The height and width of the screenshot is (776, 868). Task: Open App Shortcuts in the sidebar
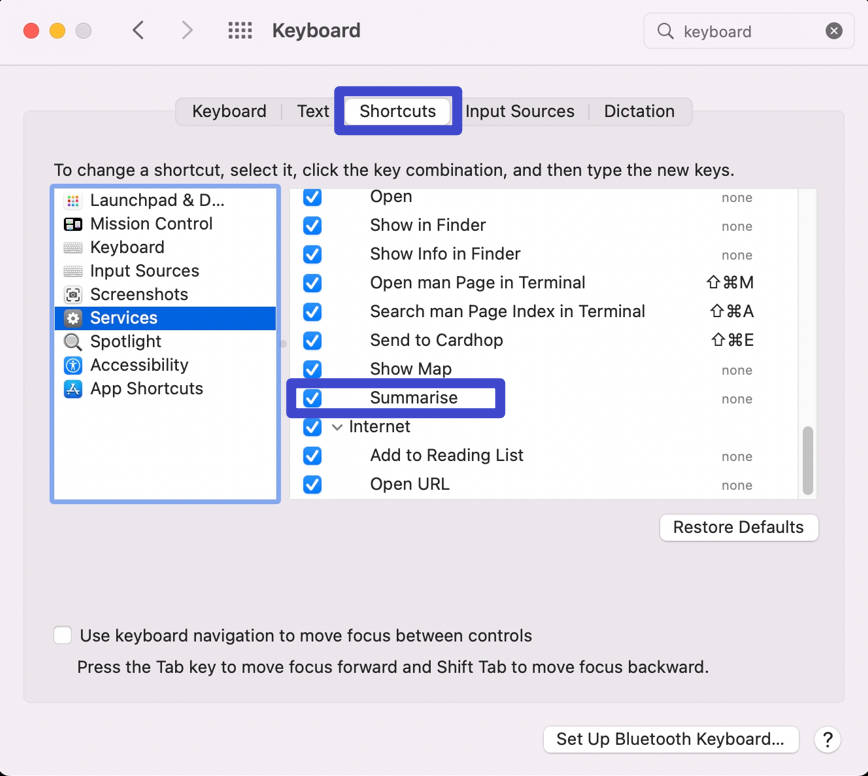pyautogui.click(x=146, y=388)
